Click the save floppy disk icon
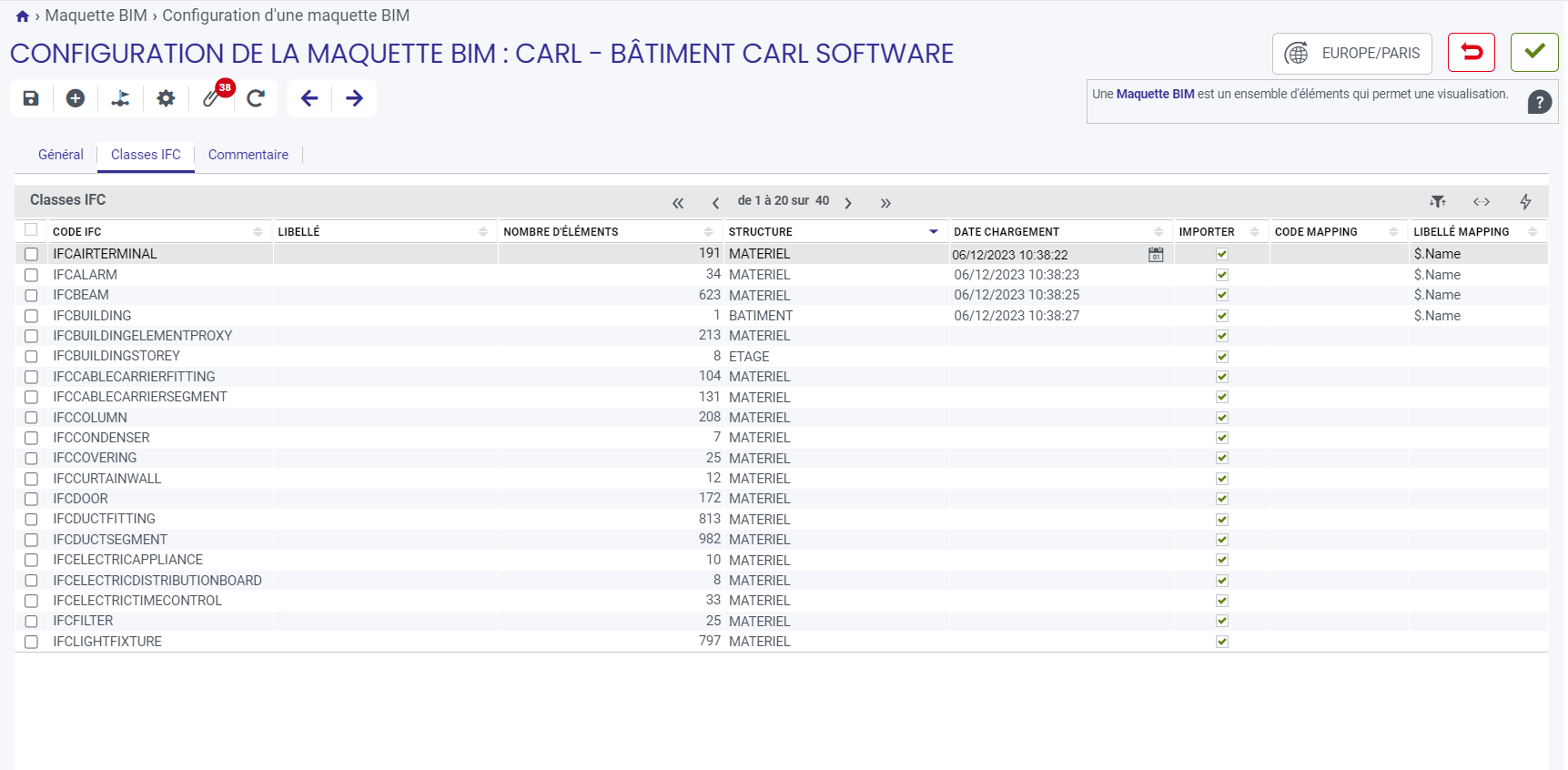This screenshot has width=1568, height=770. click(x=31, y=98)
